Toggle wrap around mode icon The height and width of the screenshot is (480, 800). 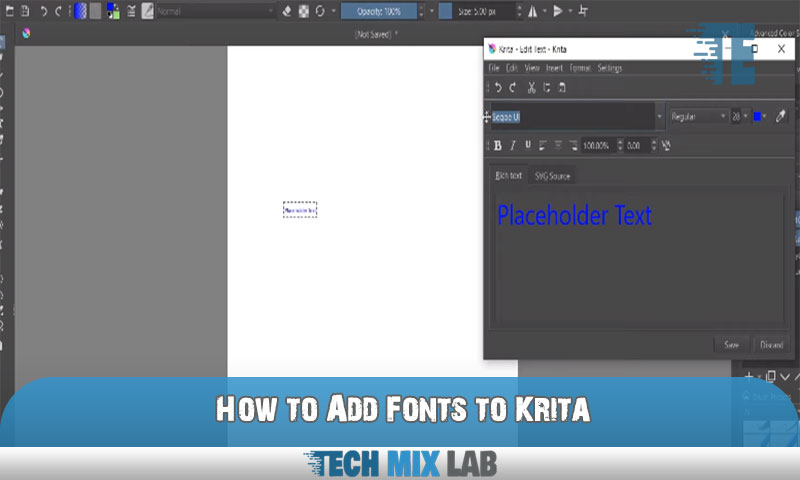(x=583, y=11)
